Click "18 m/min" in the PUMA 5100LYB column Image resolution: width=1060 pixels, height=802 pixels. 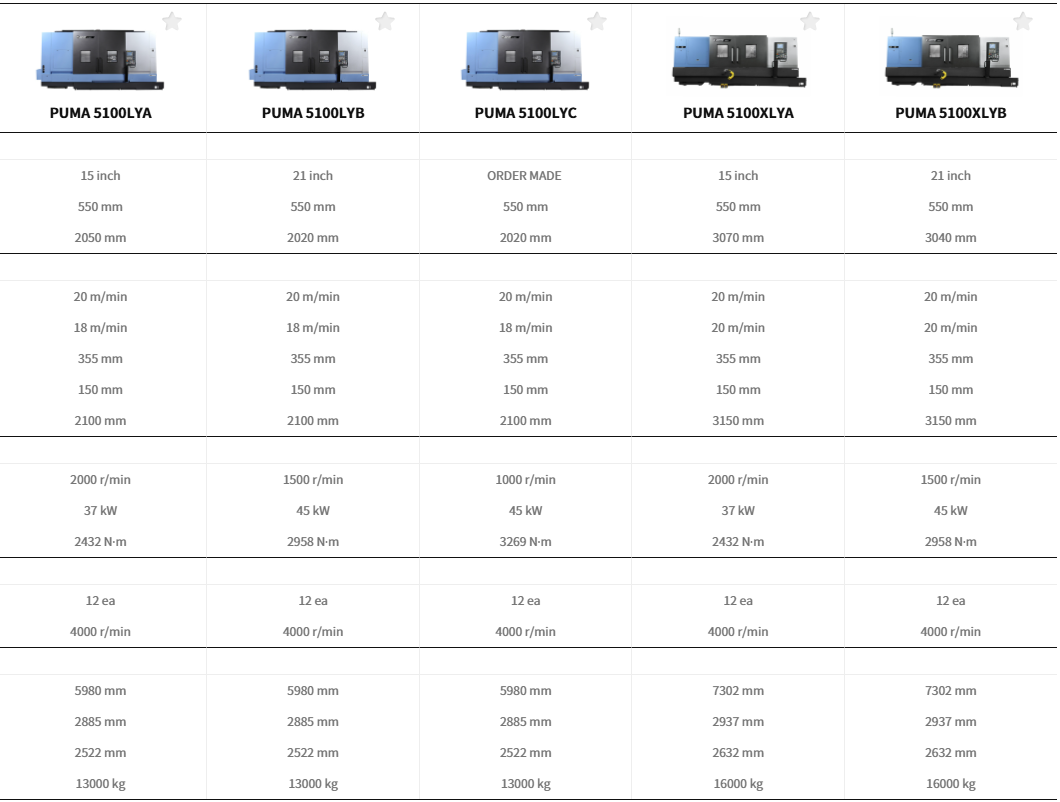pyautogui.click(x=313, y=328)
